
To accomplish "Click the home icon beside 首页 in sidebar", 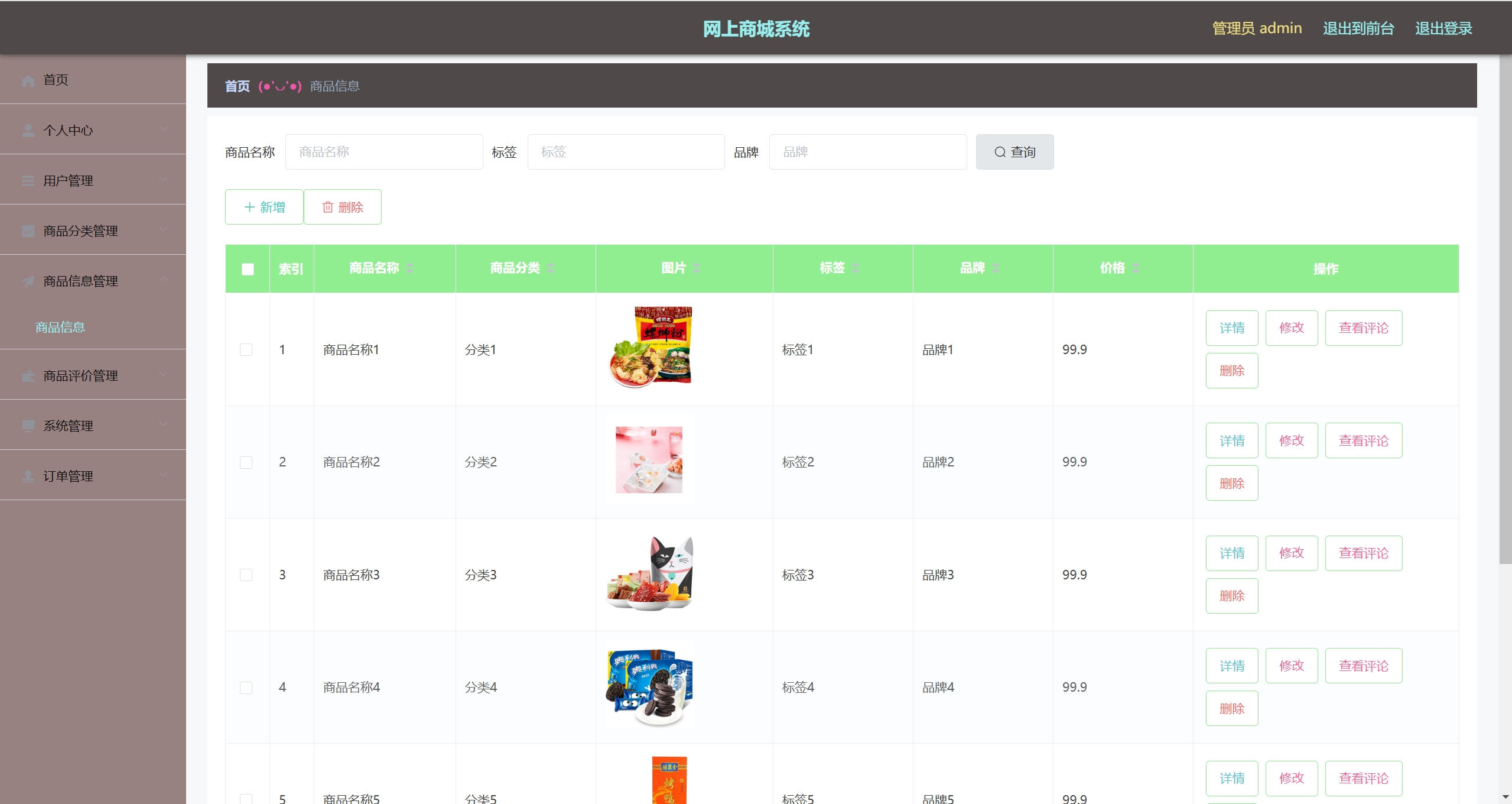I will pyautogui.click(x=28, y=80).
